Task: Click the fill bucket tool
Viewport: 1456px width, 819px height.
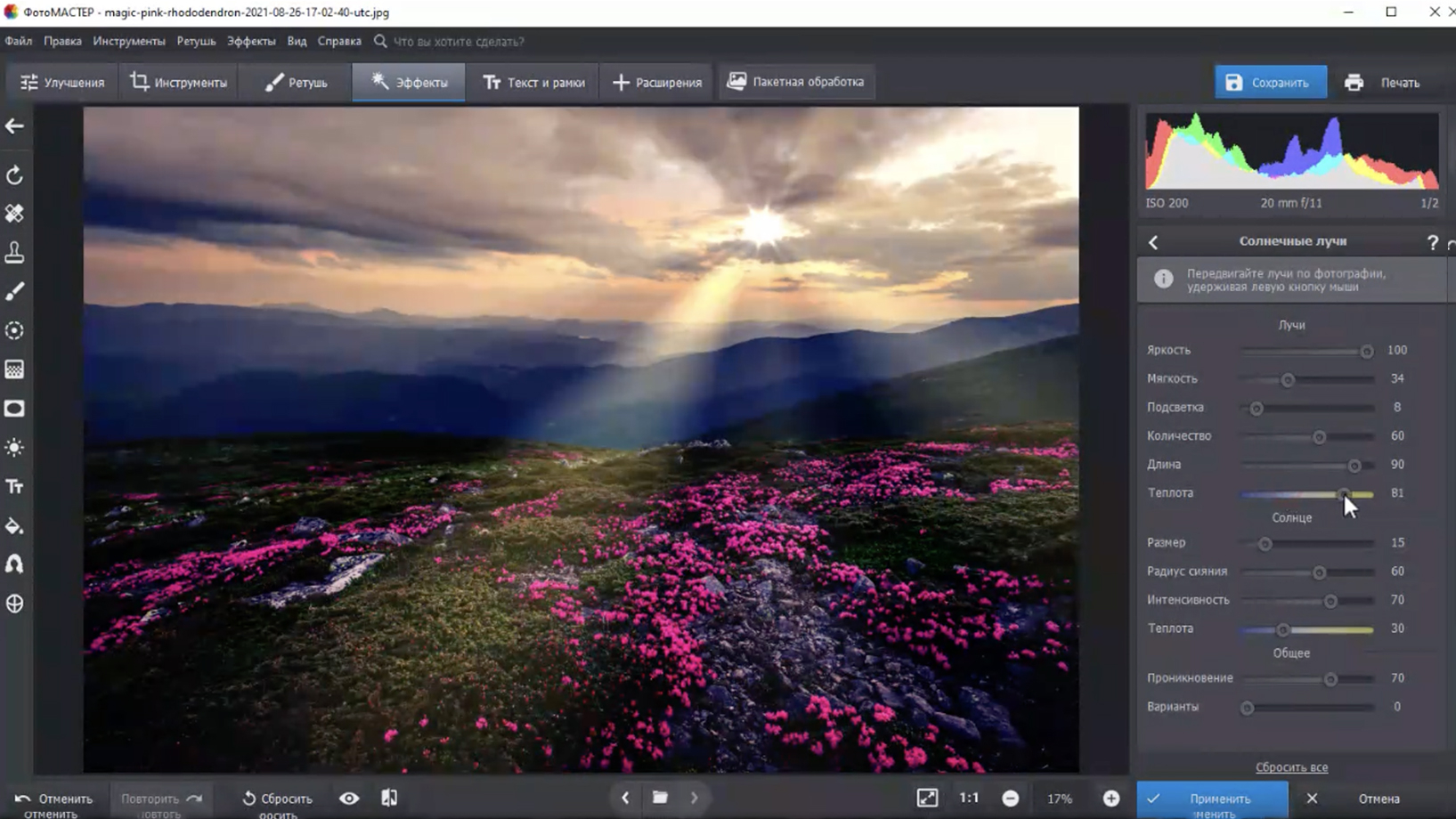Action: point(15,526)
